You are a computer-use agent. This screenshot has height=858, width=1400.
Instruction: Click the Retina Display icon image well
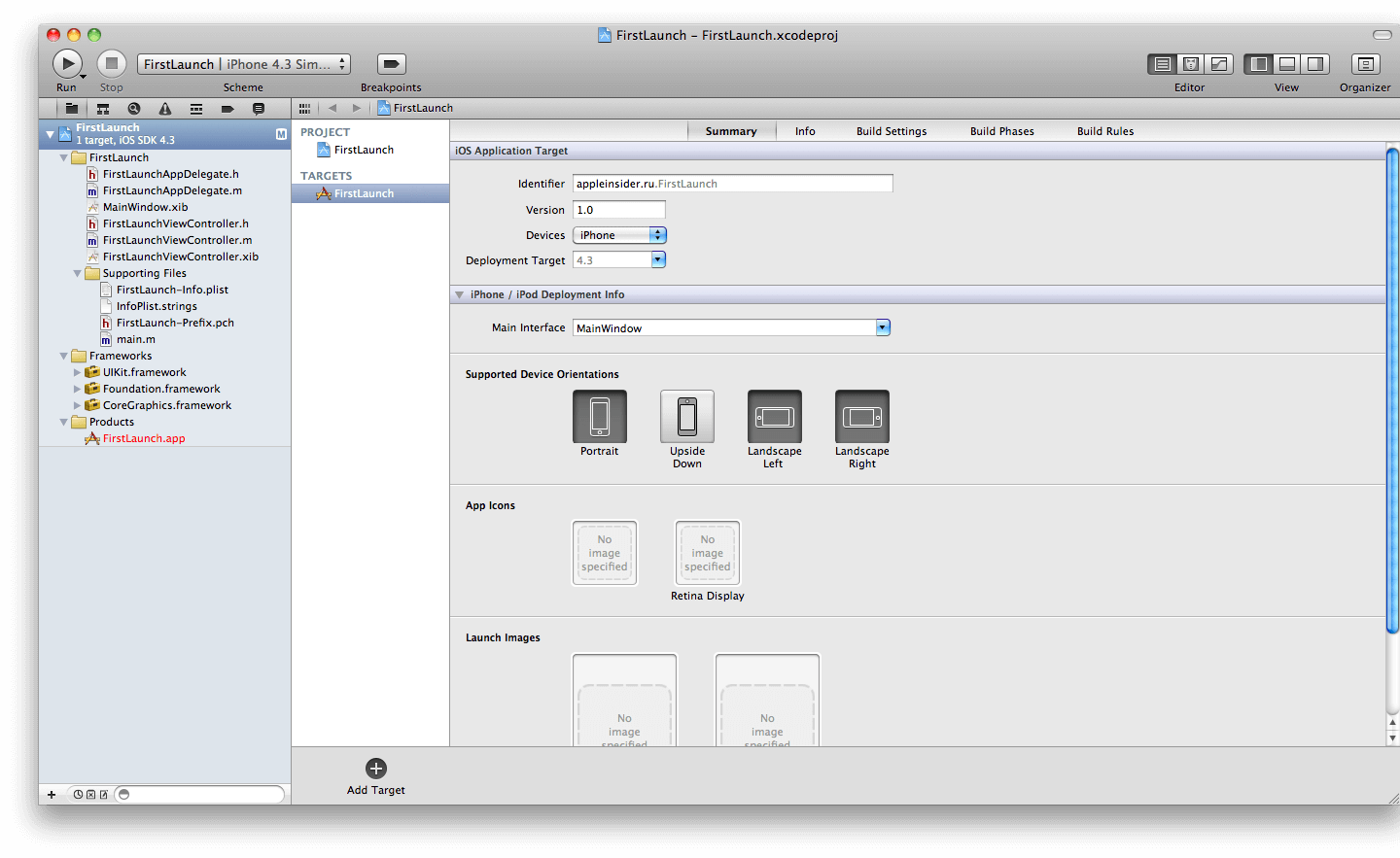[x=708, y=553]
